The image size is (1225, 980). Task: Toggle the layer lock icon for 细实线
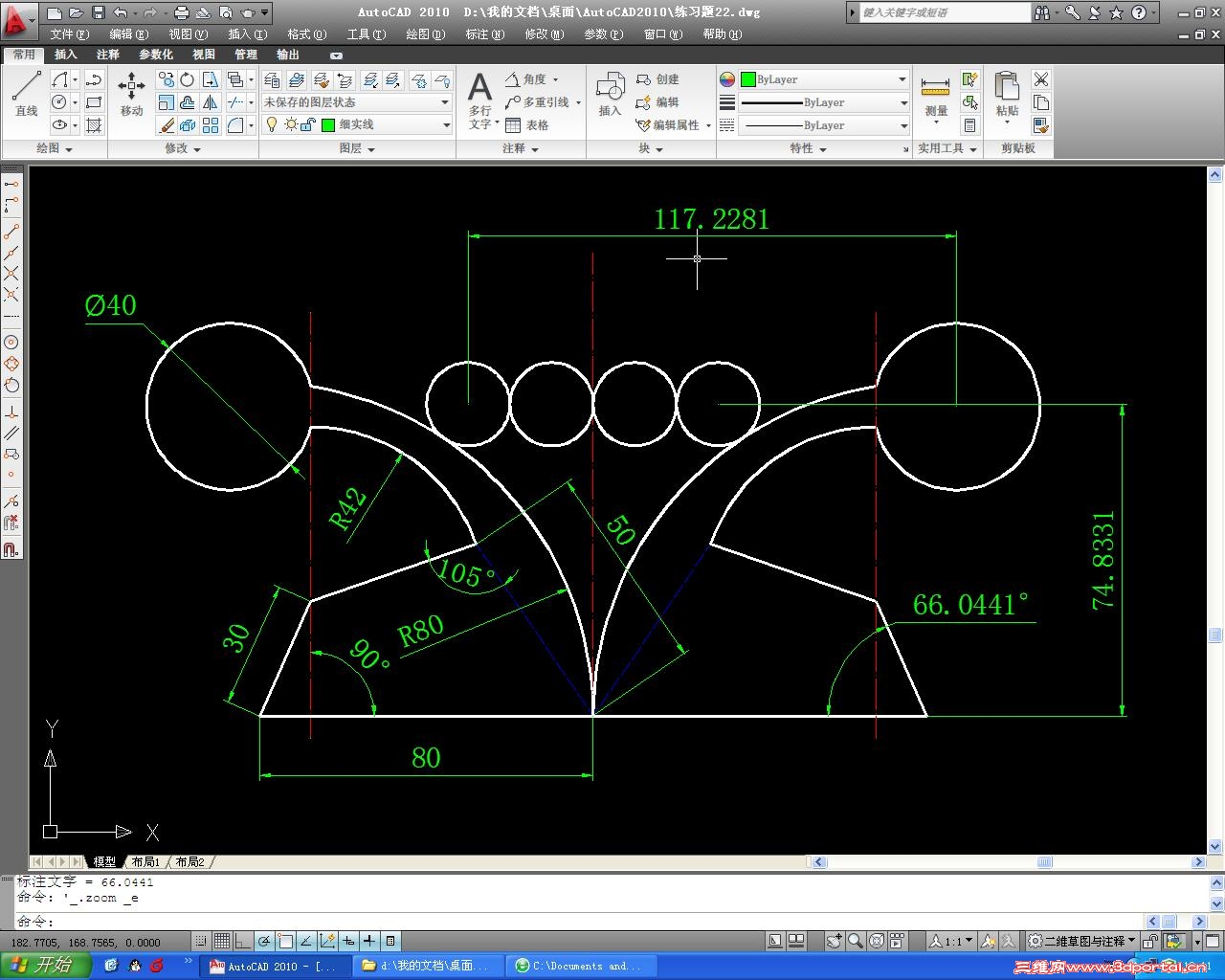tap(308, 124)
